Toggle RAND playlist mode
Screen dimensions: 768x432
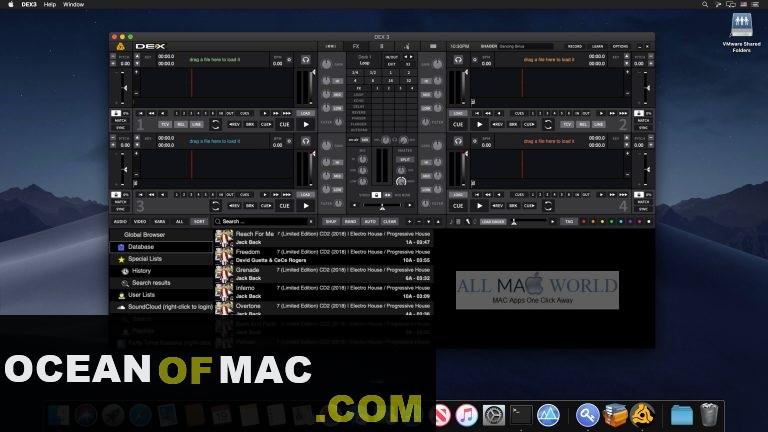[350, 222]
